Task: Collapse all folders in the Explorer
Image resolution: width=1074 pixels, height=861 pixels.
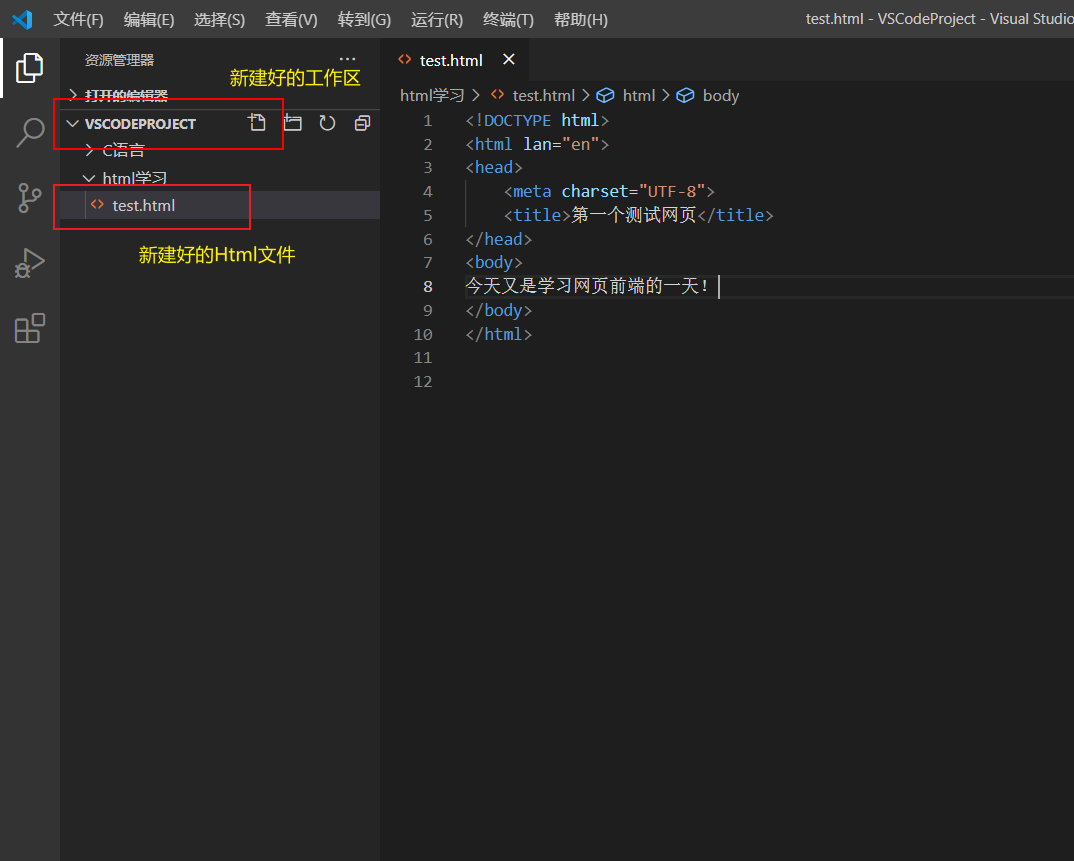Action: pos(361,121)
